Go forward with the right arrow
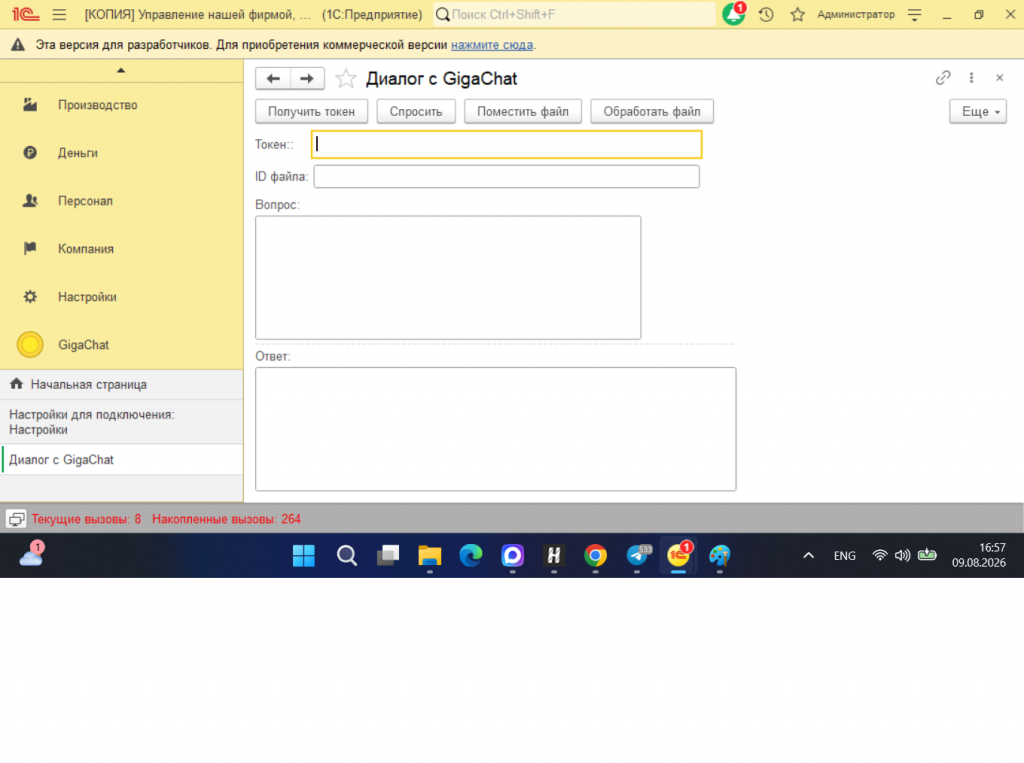Screen dimensions: 1024x763 point(307,78)
